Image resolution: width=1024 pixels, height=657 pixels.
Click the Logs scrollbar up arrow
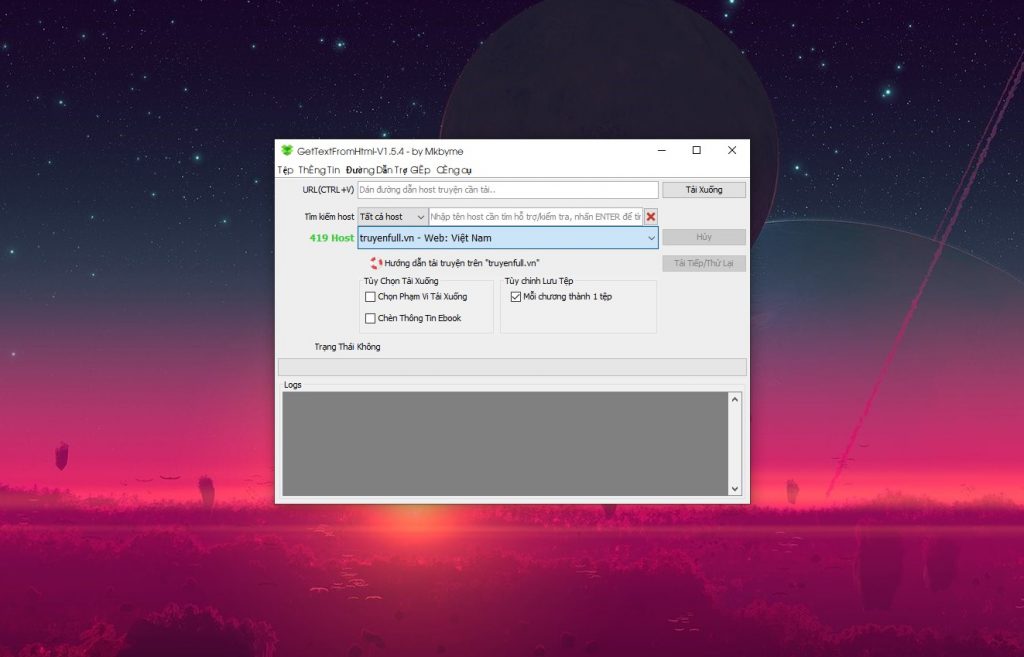pos(735,400)
